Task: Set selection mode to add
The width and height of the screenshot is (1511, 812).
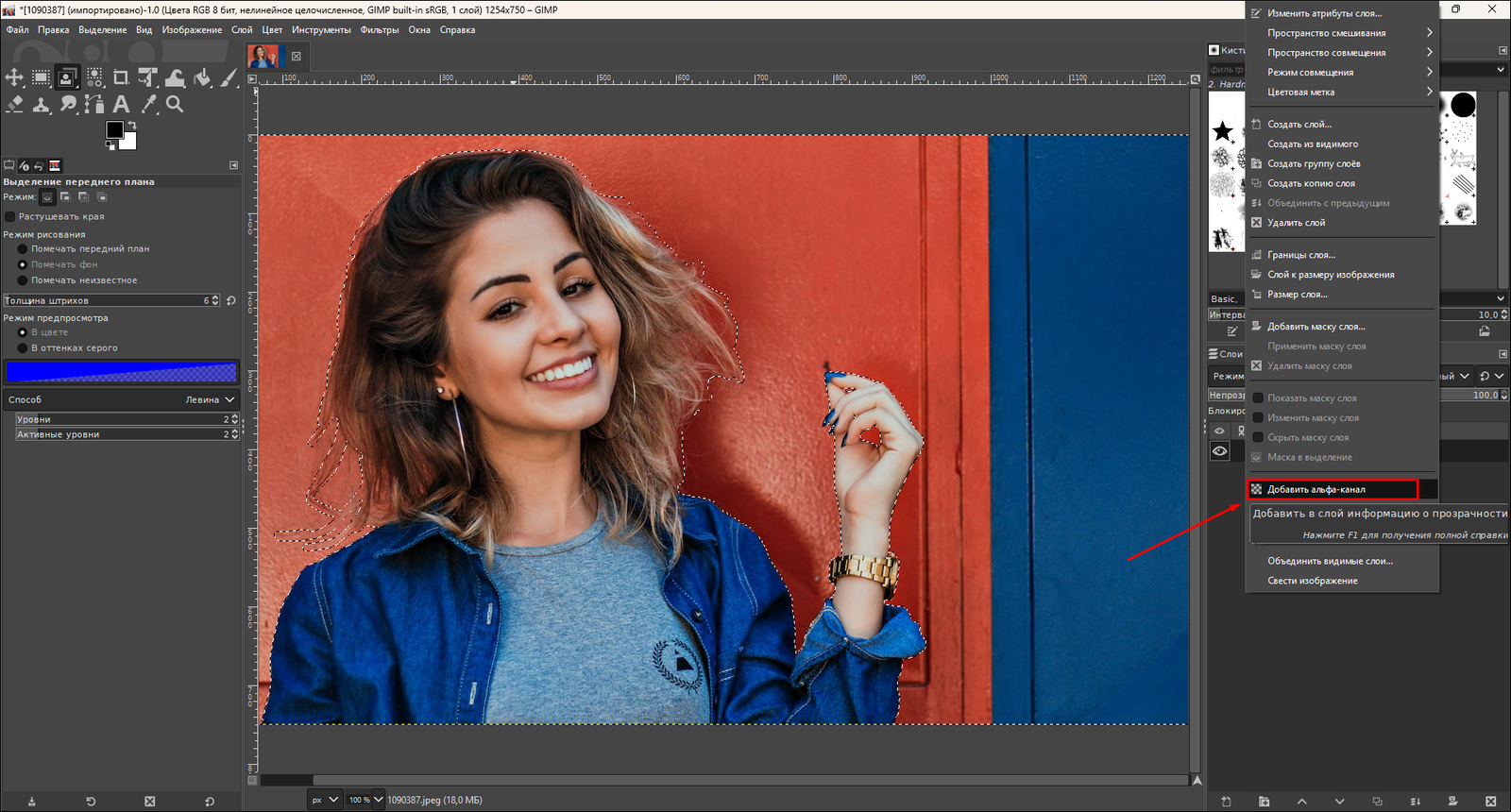Action: (65, 196)
